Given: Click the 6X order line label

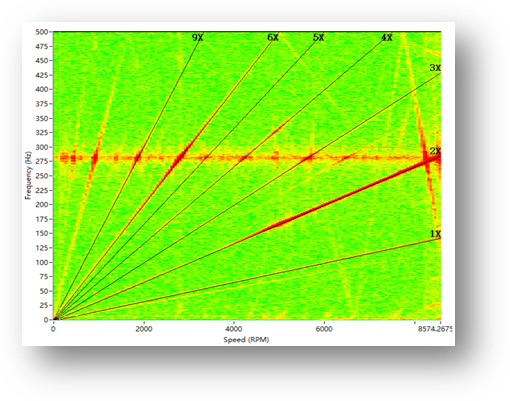Looking at the screenshot, I should click(273, 38).
